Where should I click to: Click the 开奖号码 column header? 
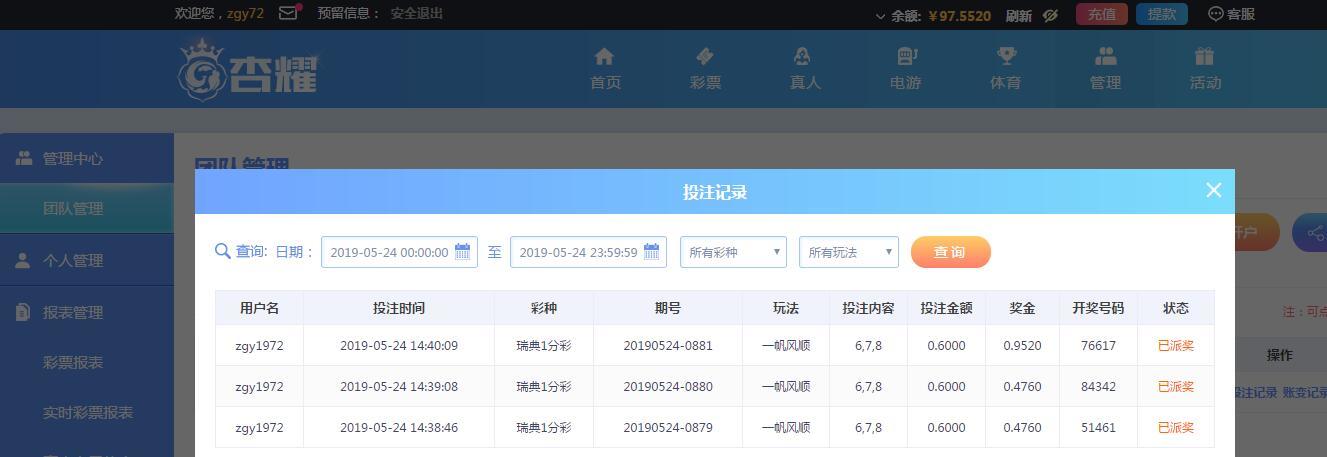coord(1098,308)
